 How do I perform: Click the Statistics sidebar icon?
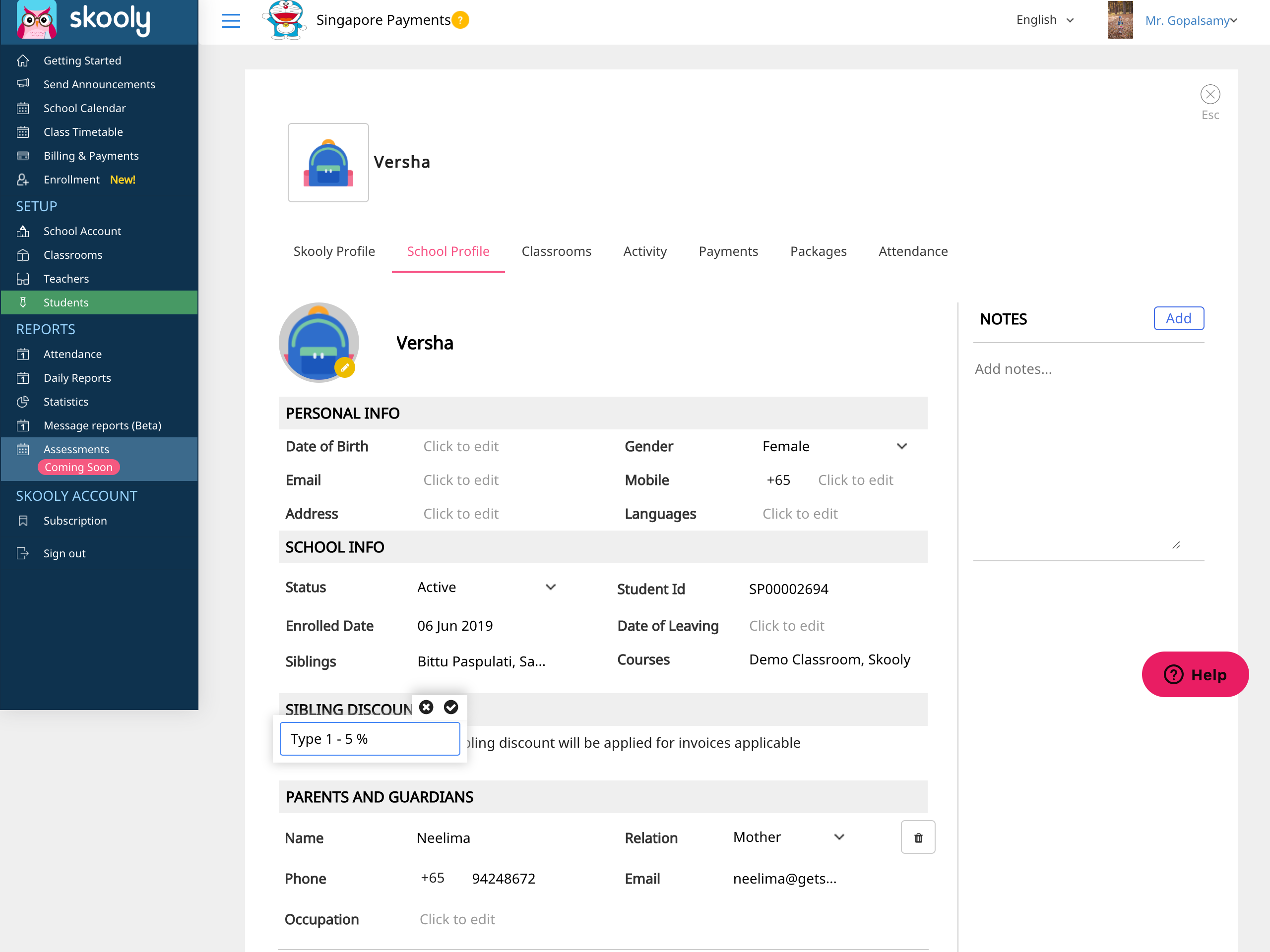click(x=25, y=401)
